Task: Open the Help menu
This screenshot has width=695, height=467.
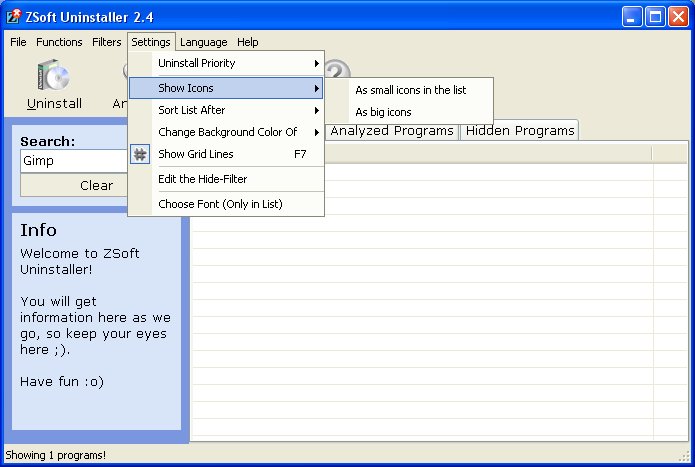Action: (247, 42)
